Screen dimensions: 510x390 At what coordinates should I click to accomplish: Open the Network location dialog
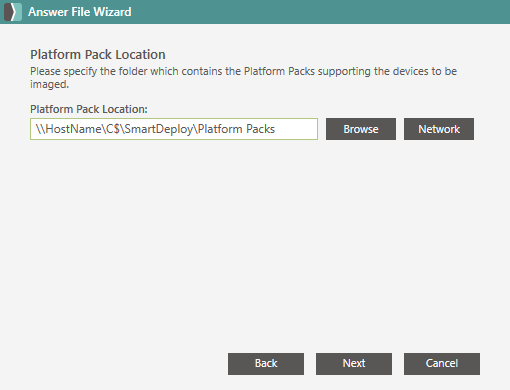tap(439, 129)
